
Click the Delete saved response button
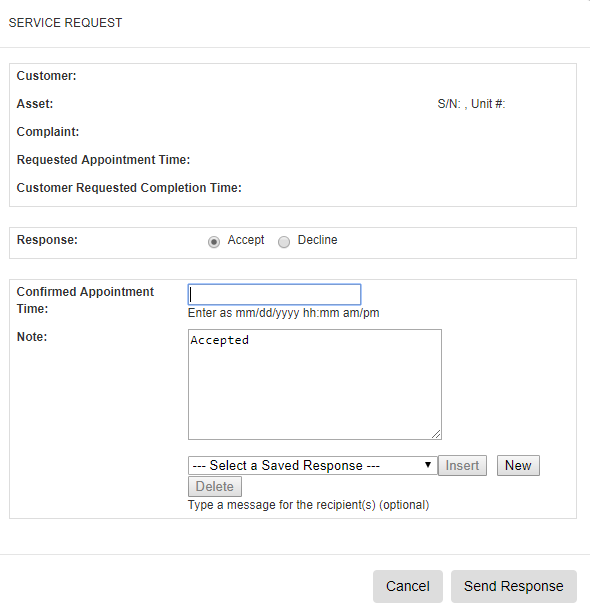pyautogui.click(x=215, y=487)
